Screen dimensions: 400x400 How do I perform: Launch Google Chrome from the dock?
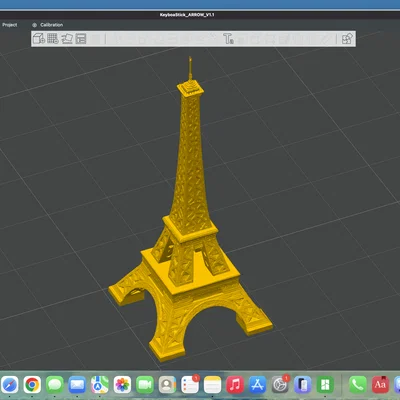(x=32, y=385)
